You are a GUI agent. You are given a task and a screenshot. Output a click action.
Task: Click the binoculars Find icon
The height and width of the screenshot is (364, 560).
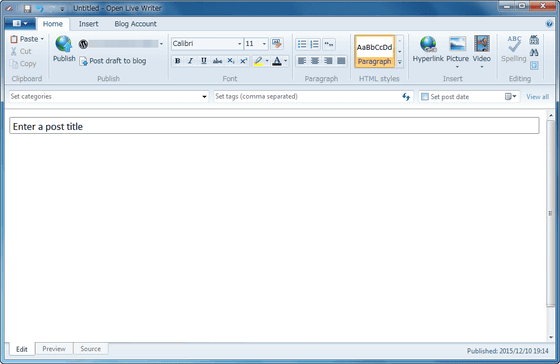(534, 53)
